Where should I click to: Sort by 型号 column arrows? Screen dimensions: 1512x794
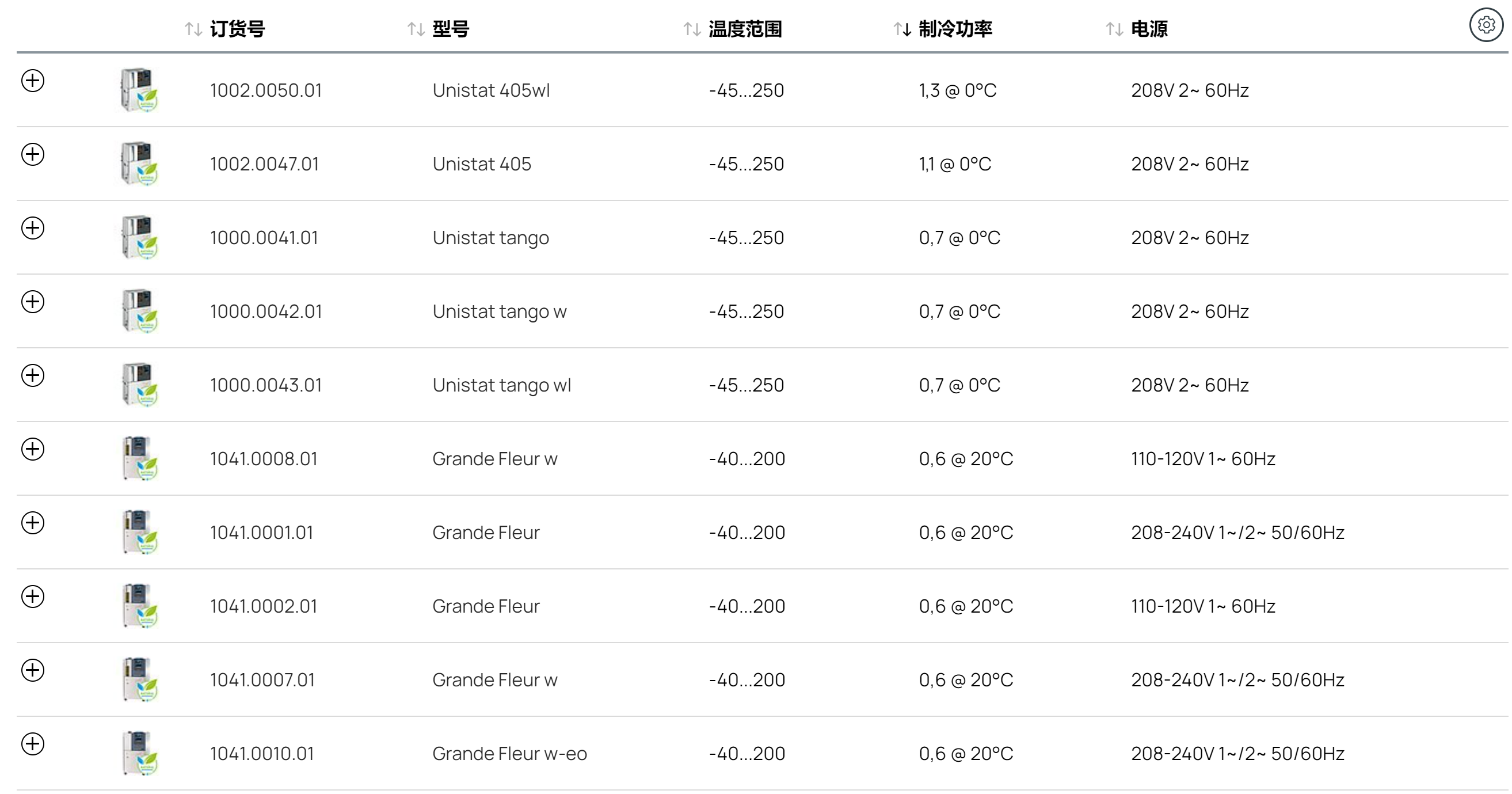click(416, 29)
